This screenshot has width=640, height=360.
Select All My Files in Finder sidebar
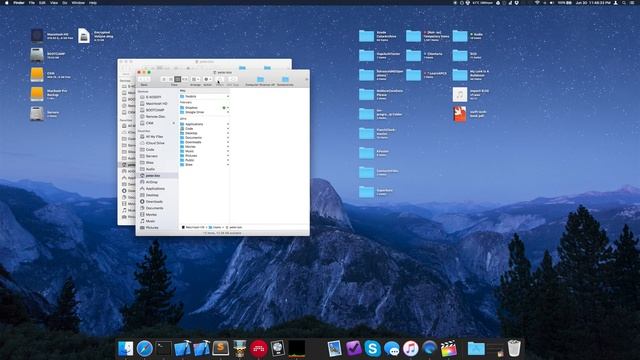pos(157,136)
